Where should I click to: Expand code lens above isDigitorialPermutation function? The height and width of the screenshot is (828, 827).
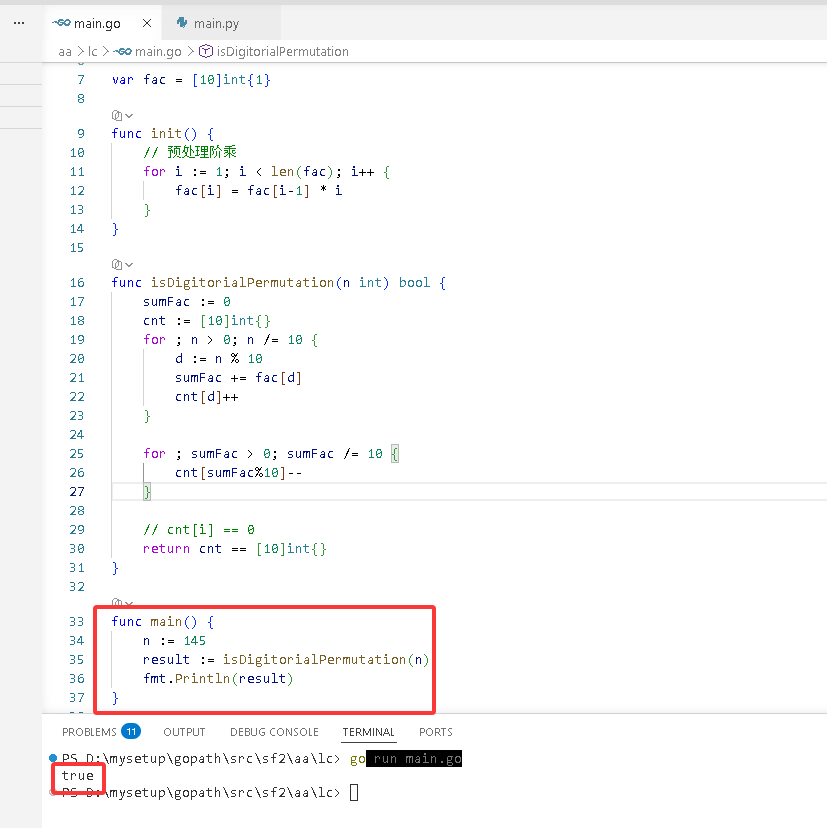click(122, 264)
